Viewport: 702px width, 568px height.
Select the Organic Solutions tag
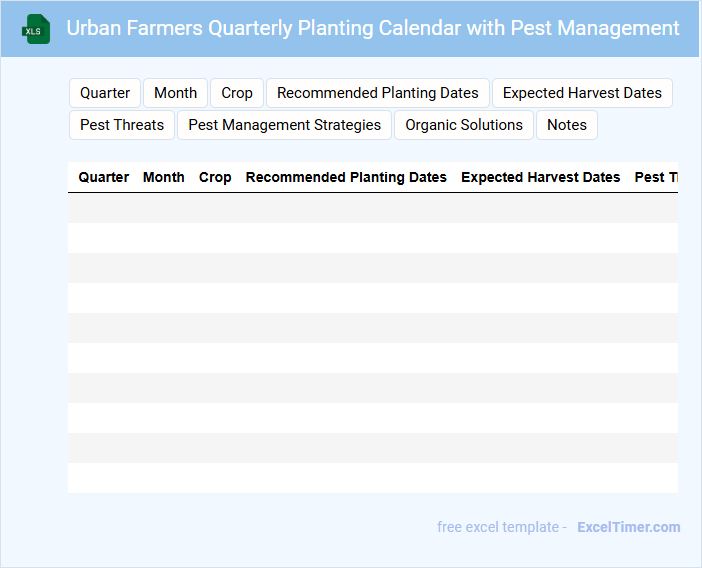(x=464, y=125)
